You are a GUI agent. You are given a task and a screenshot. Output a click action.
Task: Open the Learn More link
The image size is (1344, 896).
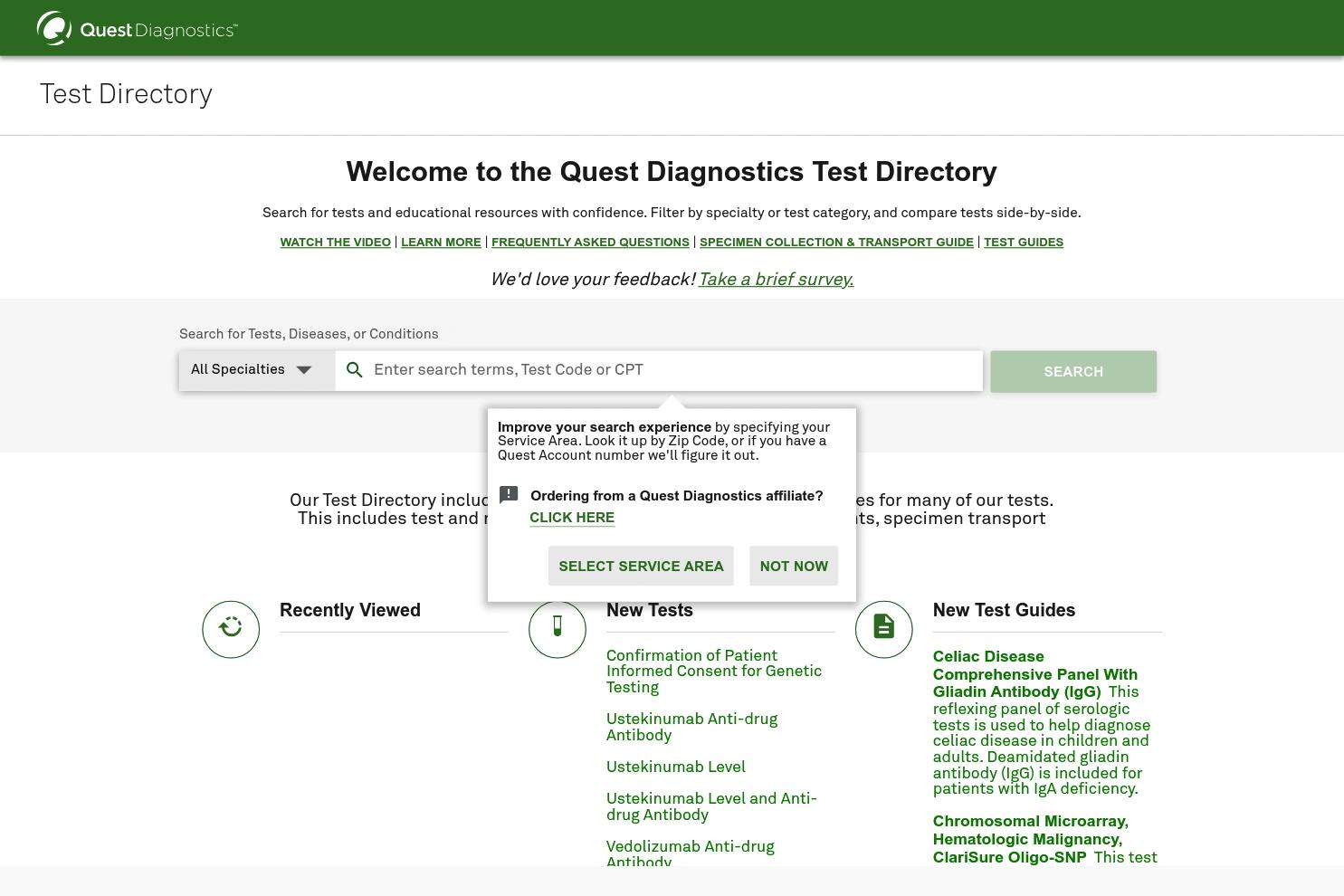[x=441, y=243]
